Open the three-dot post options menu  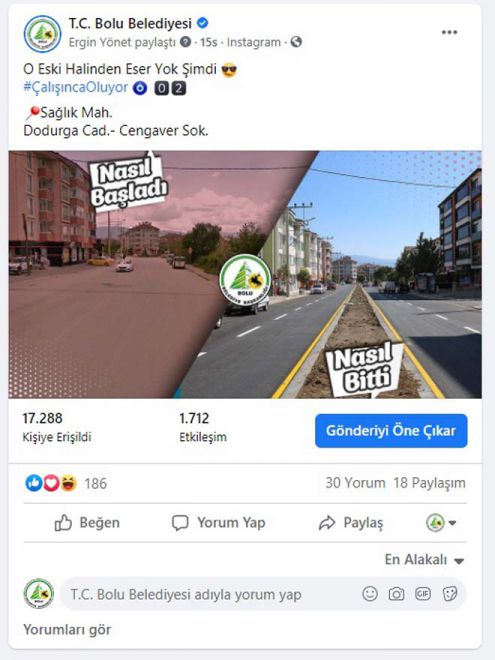pos(449,32)
